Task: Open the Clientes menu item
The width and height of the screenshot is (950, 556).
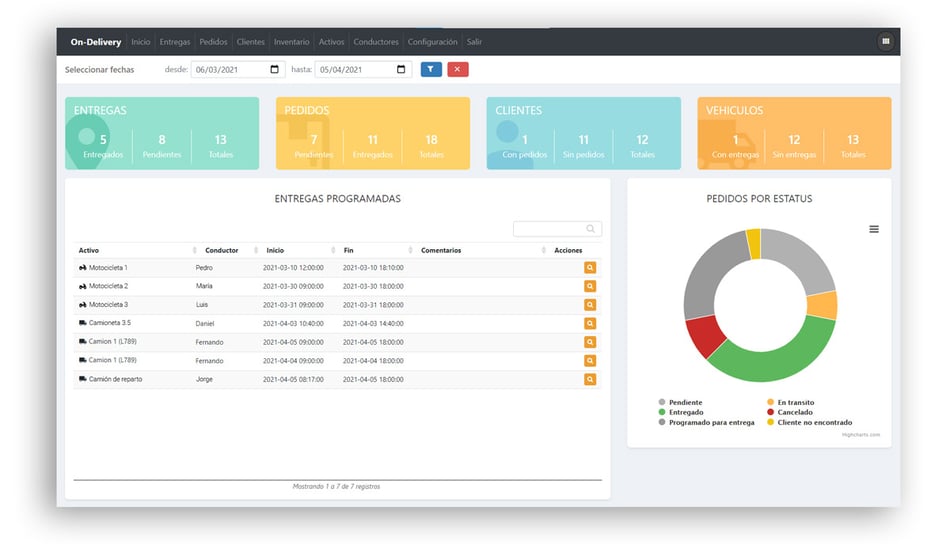Action: pyautogui.click(x=250, y=42)
